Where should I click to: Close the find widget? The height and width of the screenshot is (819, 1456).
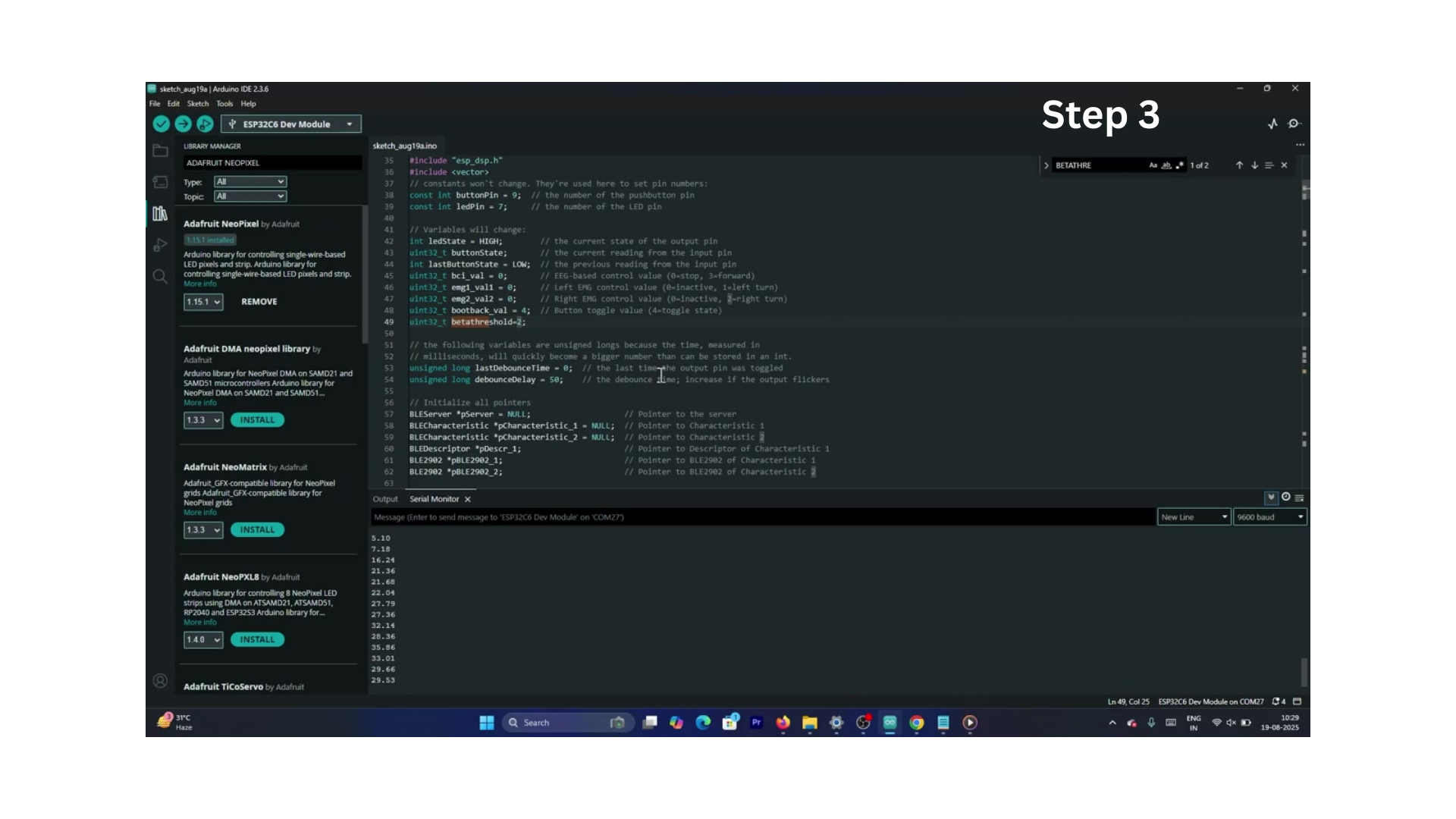click(1284, 165)
